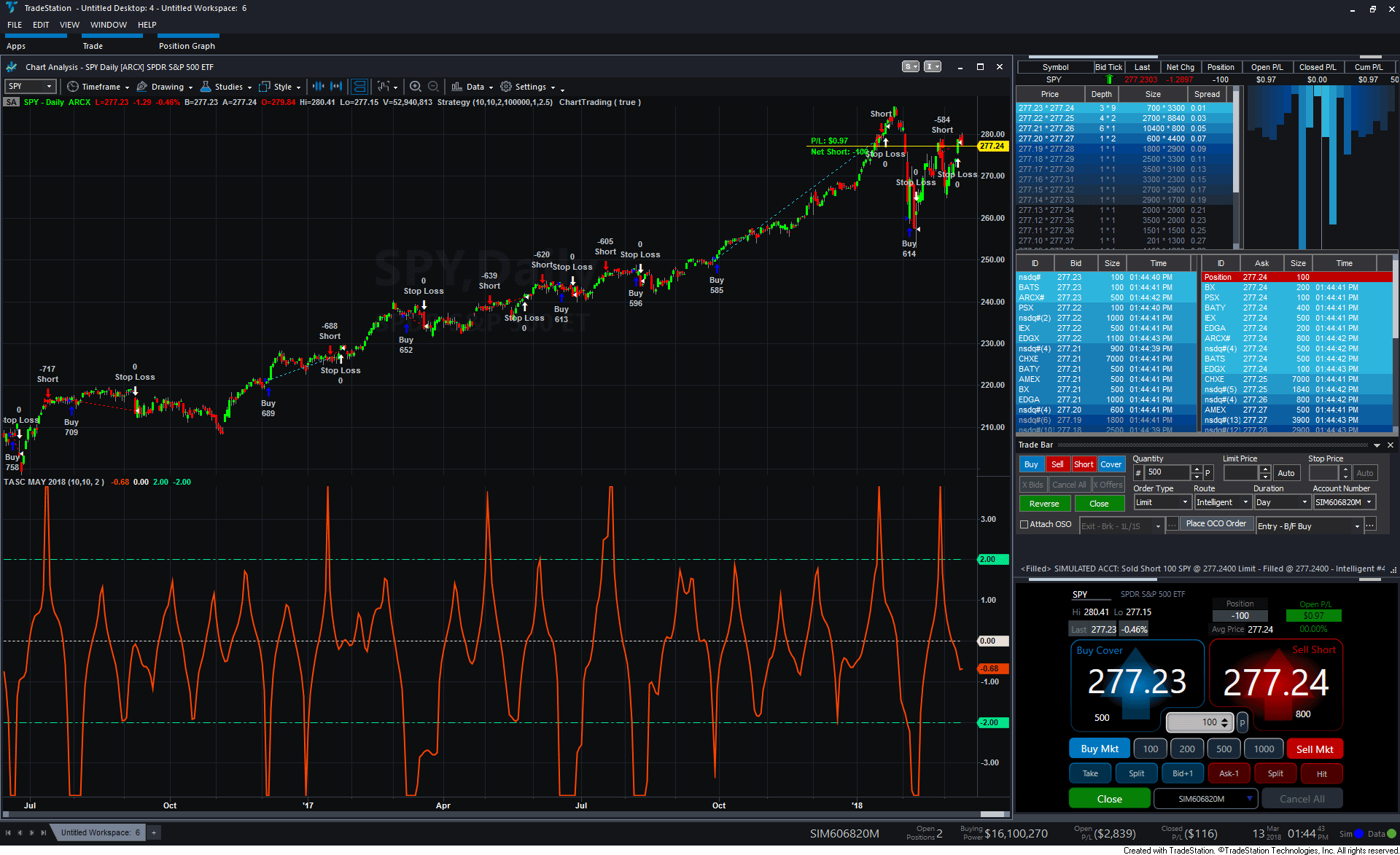Open the SPY symbol dropdown

click(x=31, y=86)
